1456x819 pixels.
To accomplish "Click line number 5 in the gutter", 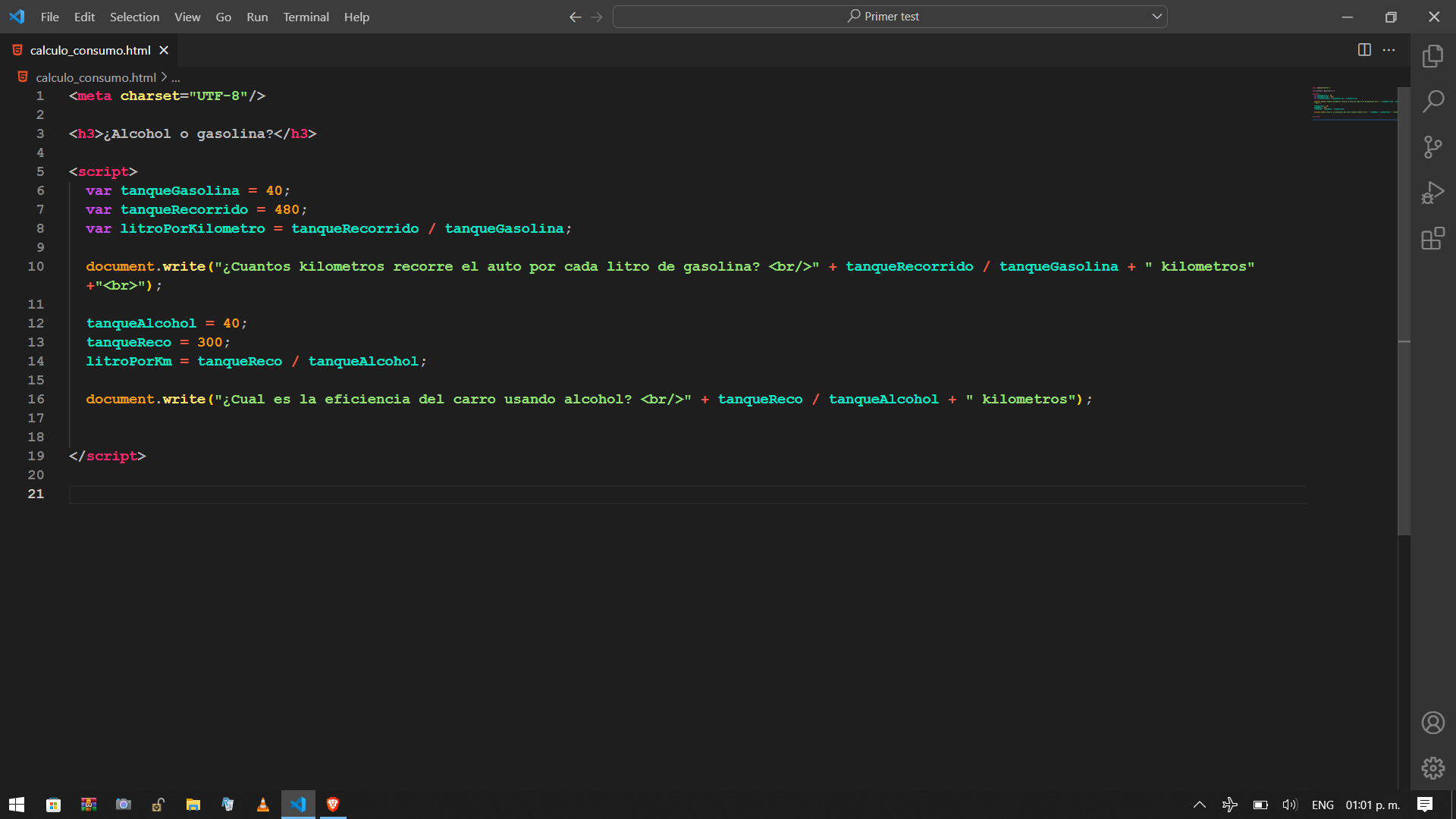I will (40, 171).
